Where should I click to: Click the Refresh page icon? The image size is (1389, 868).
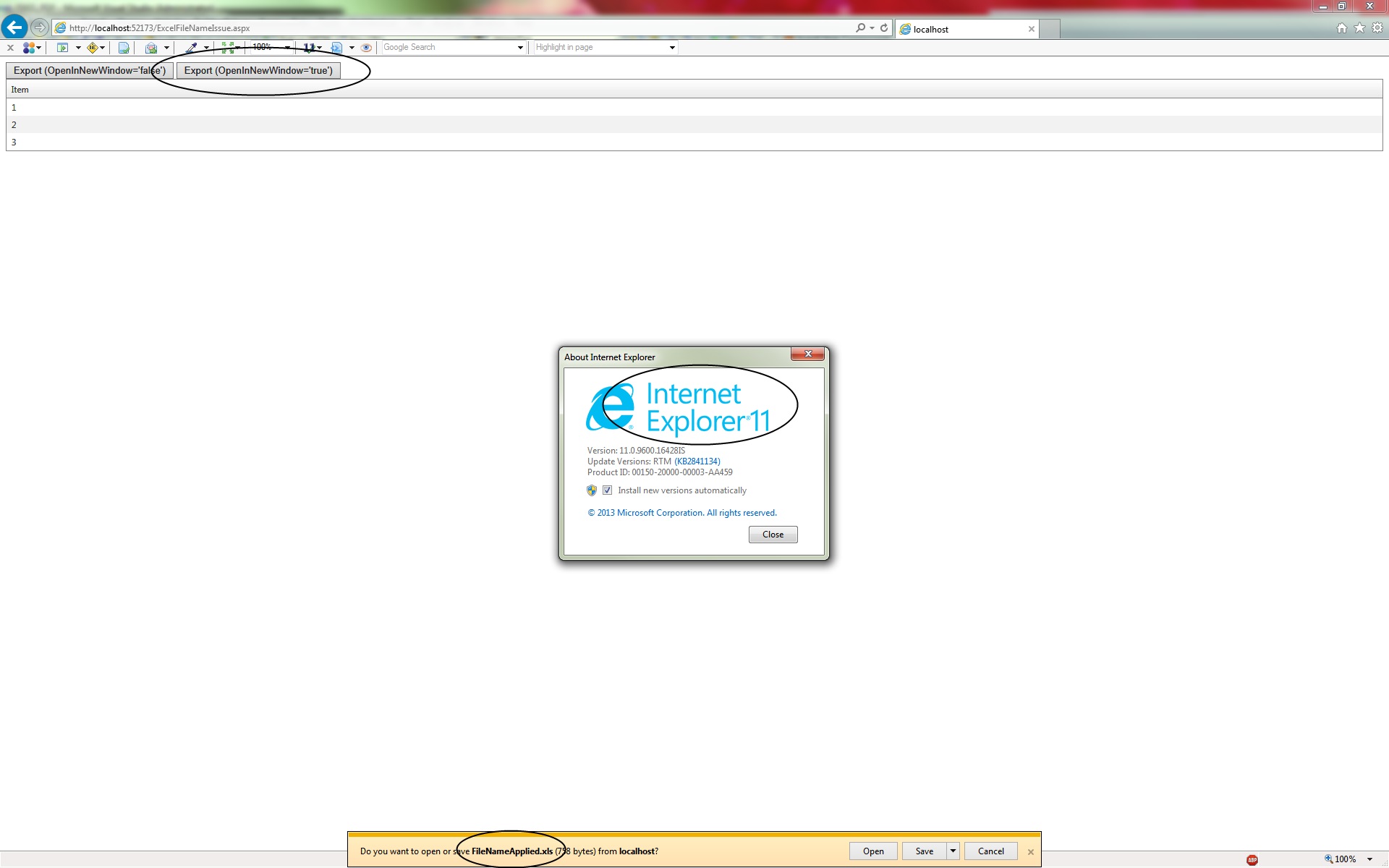pos(884,27)
